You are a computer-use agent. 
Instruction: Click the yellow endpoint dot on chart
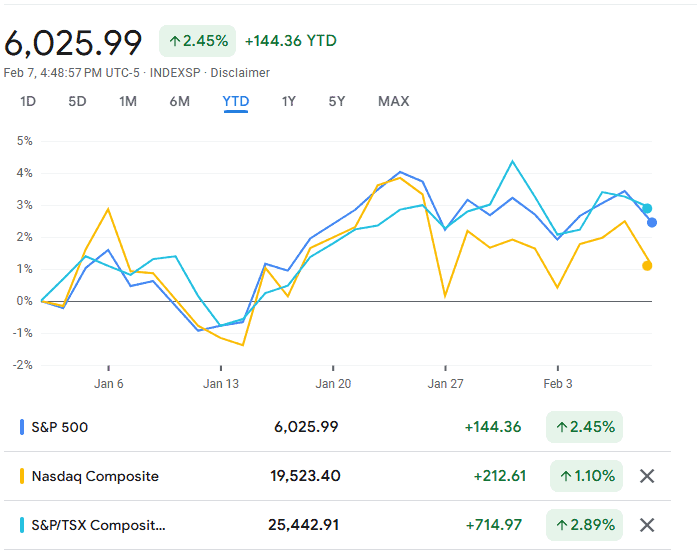pyautogui.click(x=647, y=266)
